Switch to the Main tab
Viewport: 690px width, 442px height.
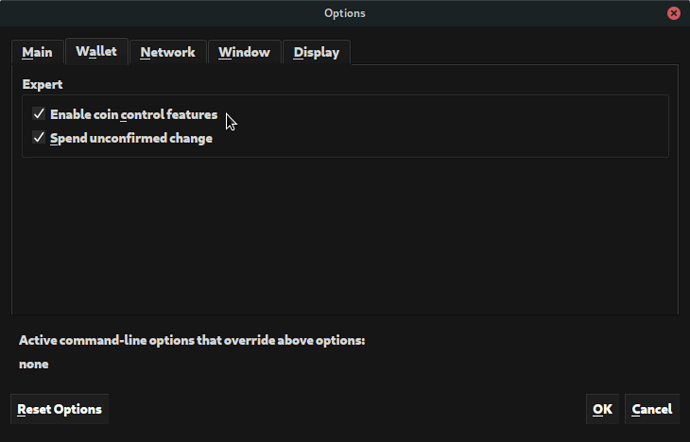click(37, 53)
